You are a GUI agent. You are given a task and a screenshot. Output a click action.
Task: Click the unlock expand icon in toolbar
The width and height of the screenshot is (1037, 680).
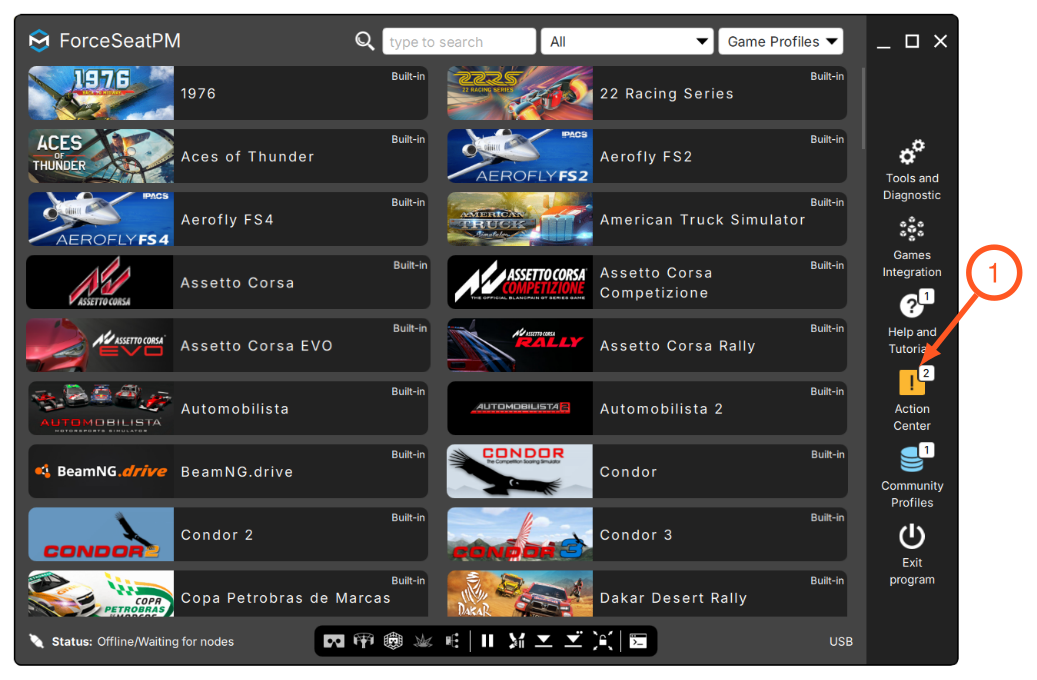(602, 641)
